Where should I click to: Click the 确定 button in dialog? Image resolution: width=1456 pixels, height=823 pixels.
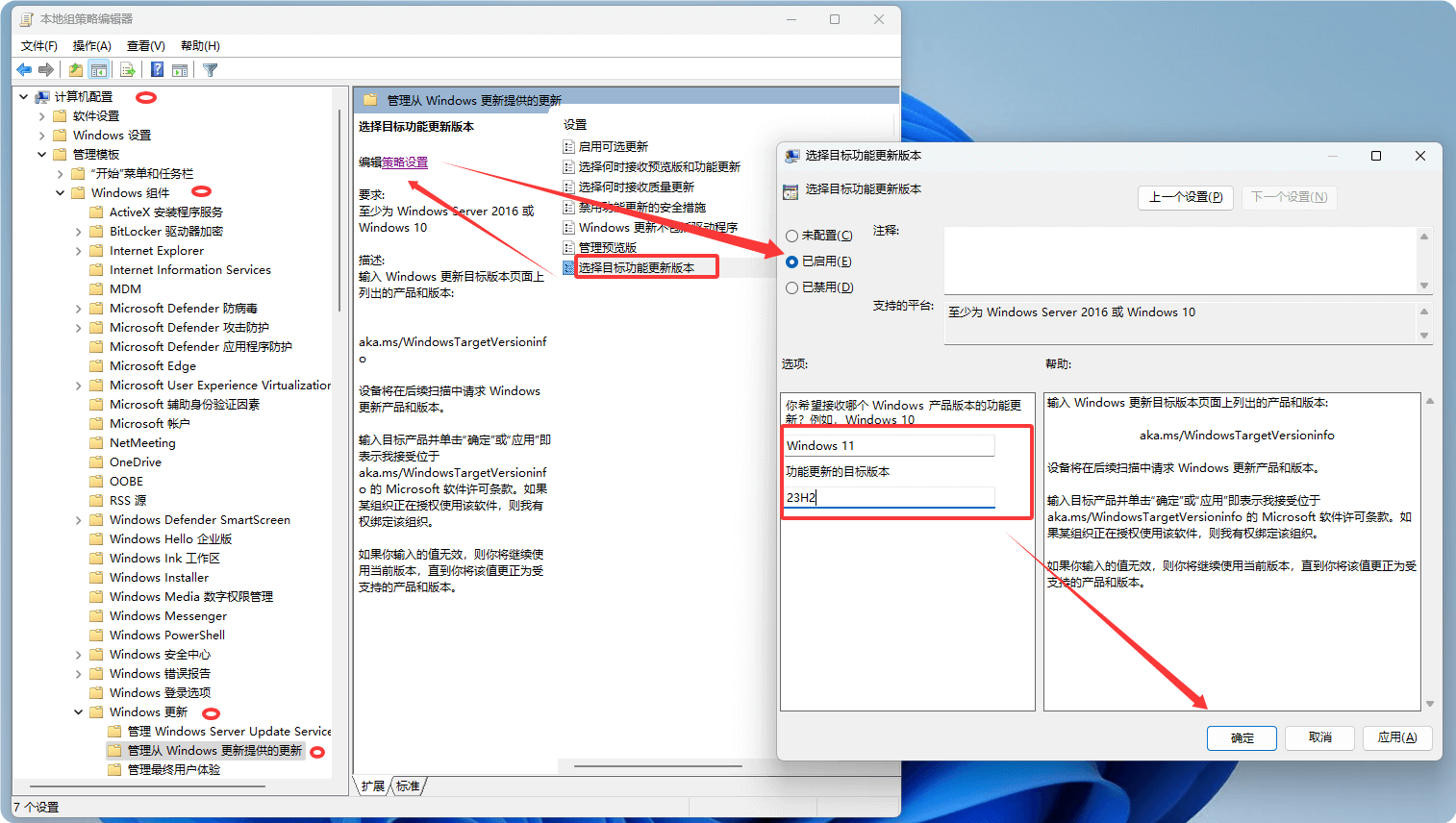click(1242, 737)
